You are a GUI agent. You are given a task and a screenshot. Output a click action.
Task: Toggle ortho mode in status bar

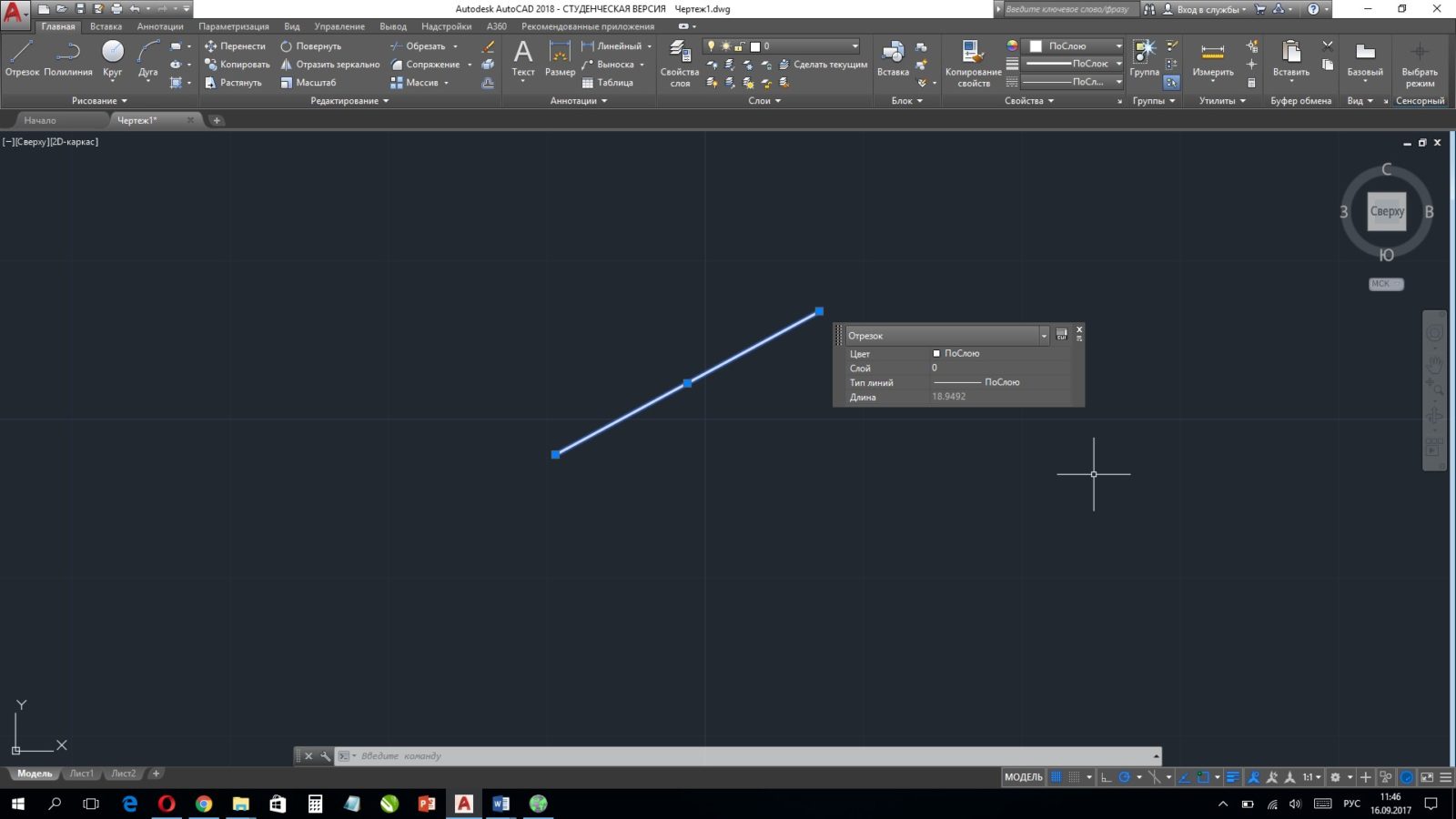point(1106,777)
